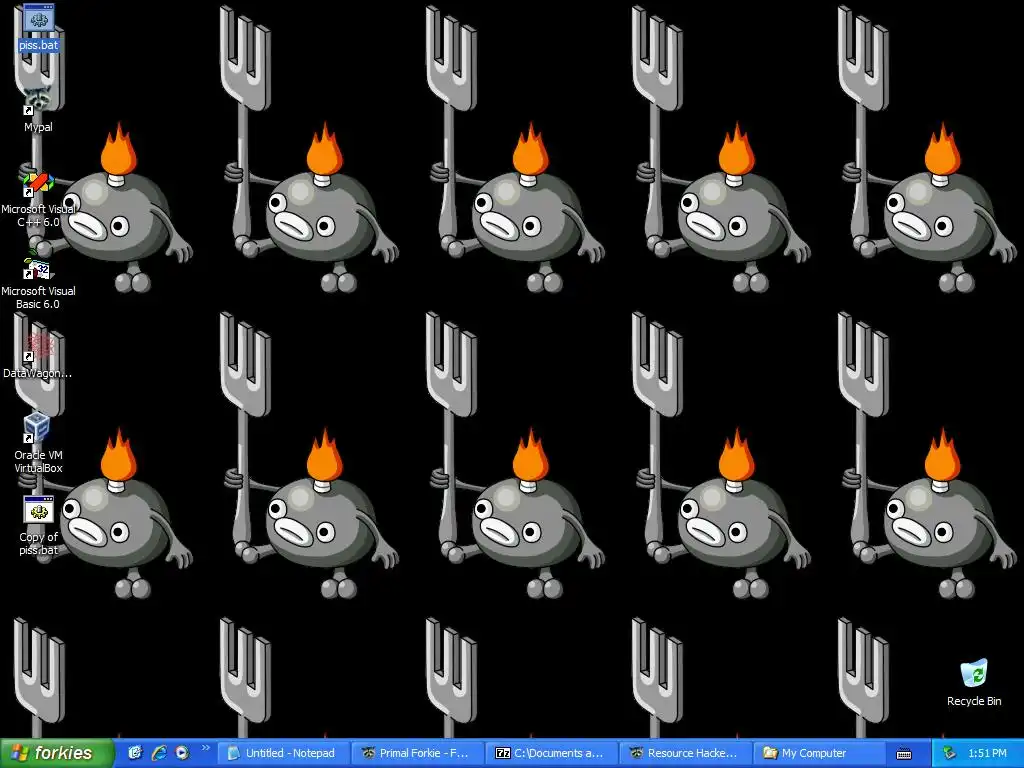Select the Oracle VM VirtualBox shortcut
Screen dimensions: 1024x768
[39, 444]
